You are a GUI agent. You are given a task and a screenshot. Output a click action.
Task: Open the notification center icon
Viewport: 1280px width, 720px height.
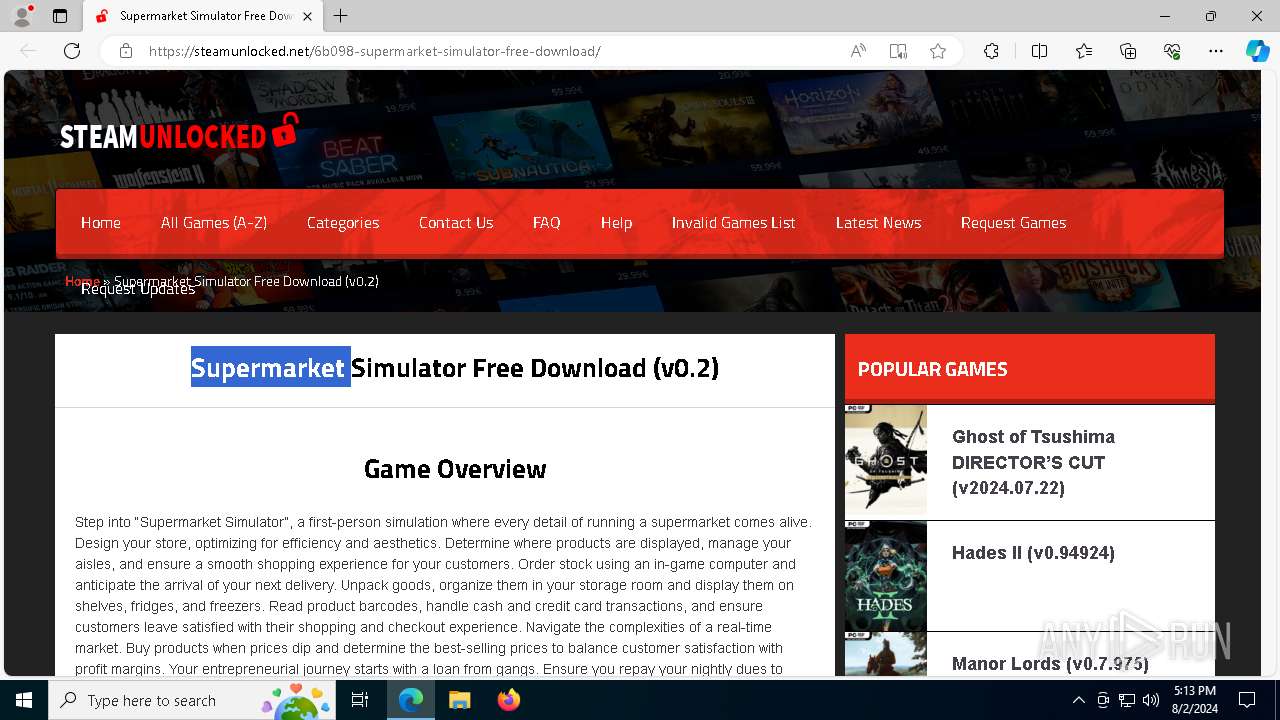(1247, 700)
